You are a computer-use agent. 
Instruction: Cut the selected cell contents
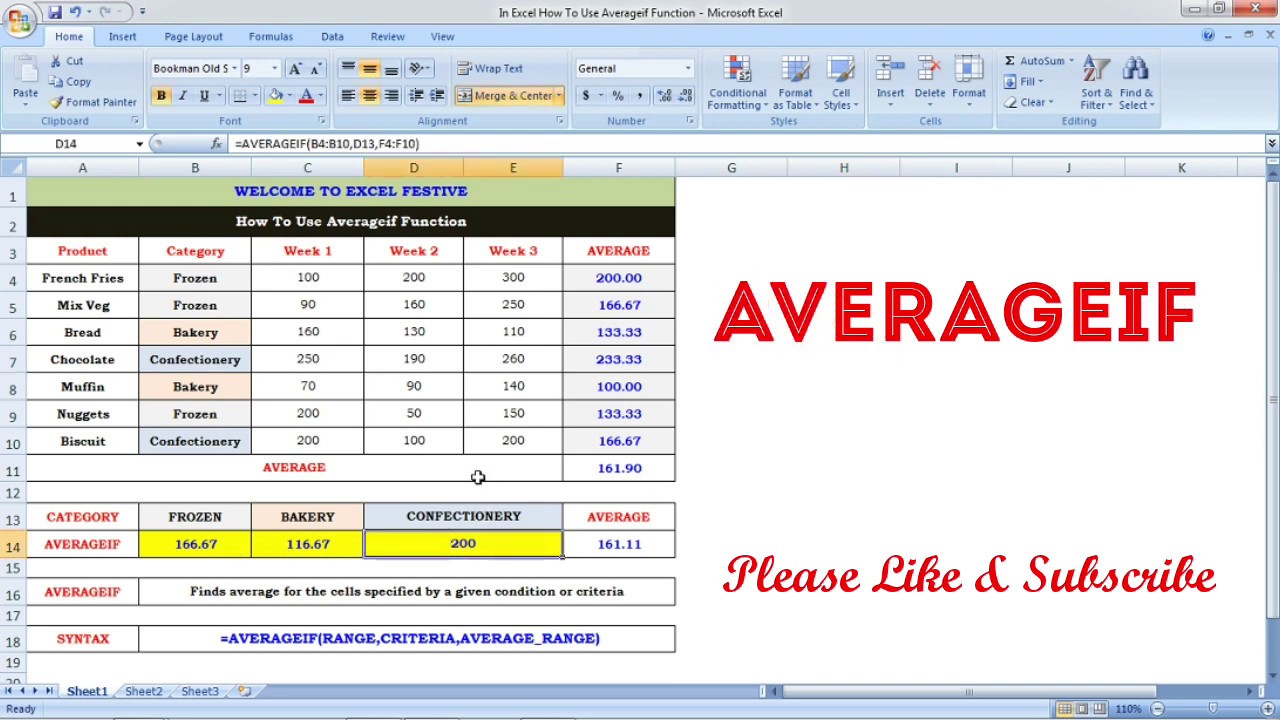coord(66,61)
